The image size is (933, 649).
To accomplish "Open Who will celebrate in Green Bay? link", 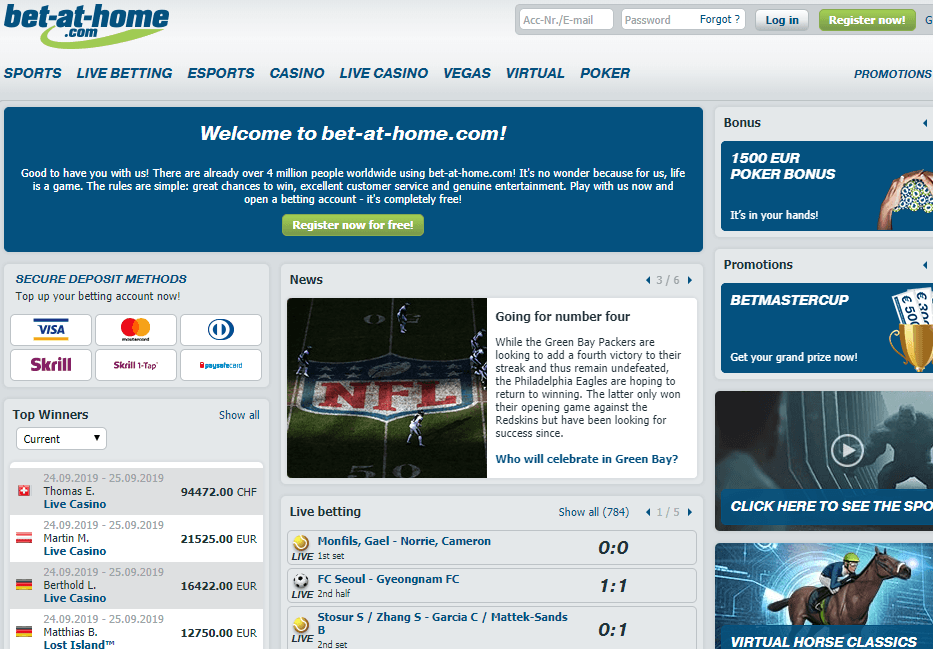I will [587, 459].
